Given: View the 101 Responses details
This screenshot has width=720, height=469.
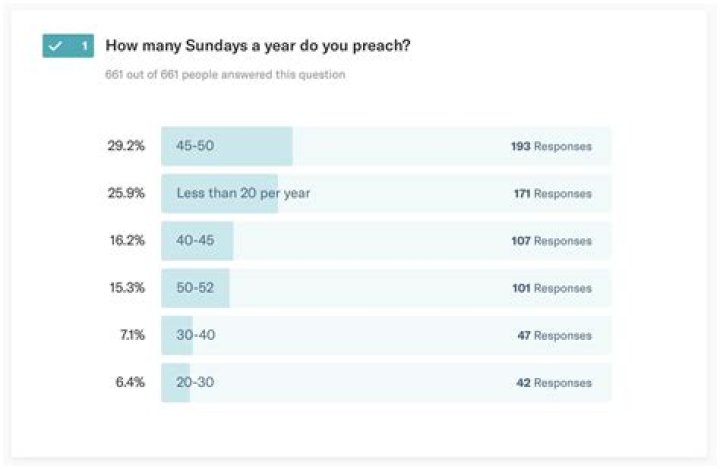Looking at the screenshot, I should 551,288.
